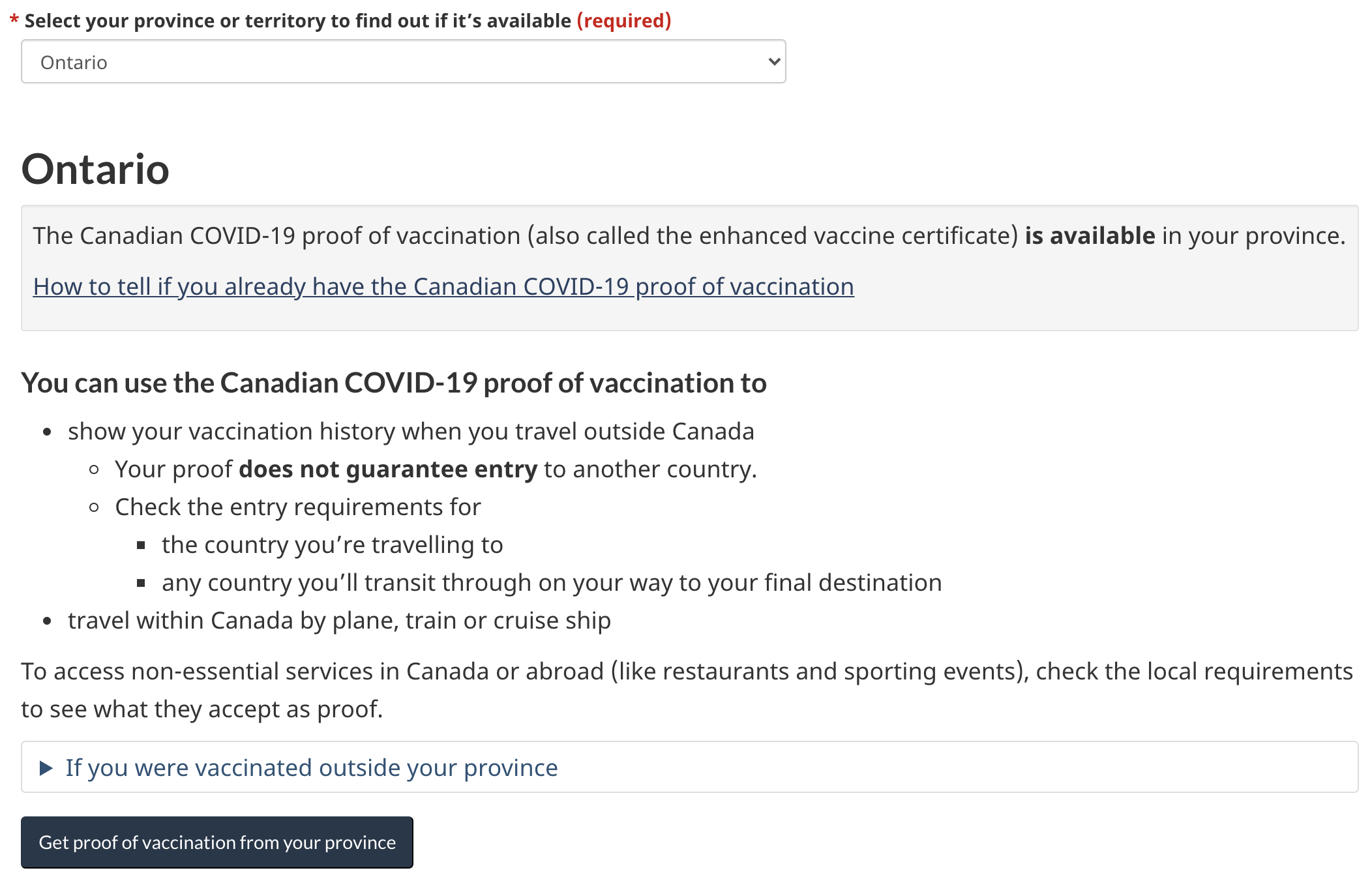This screenshot has width=1372, height=879.
Task: Open the link about already having proof of vaccination
Action: (443, 287)
